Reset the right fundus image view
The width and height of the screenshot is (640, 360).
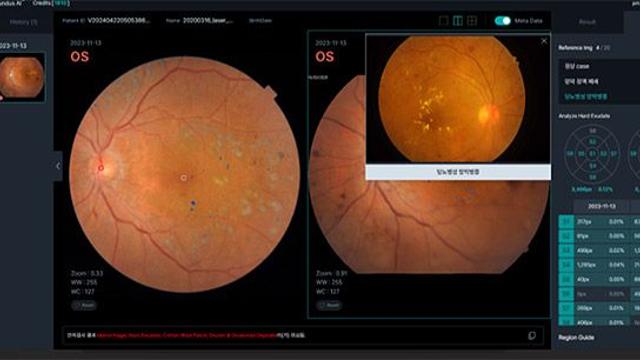coord(329,305)
